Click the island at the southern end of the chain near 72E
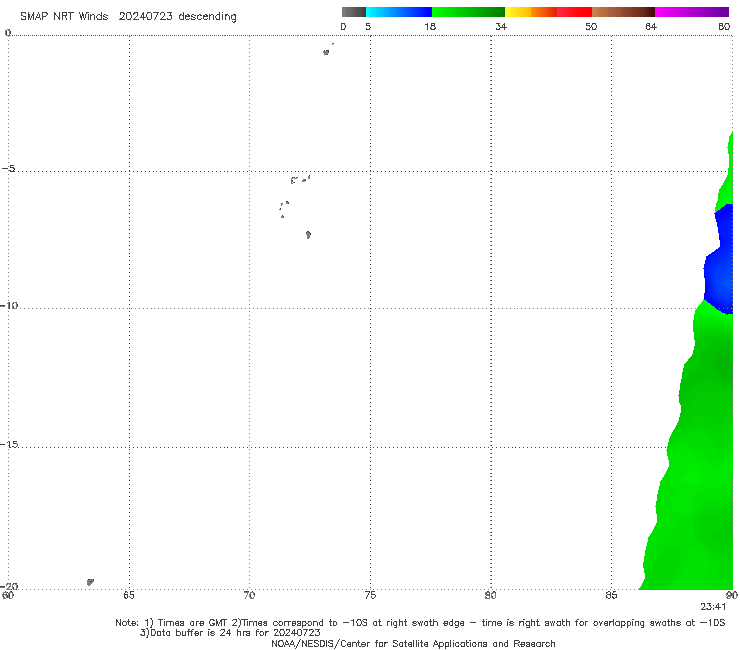Viewport: 740px width, 650px height. (308, 235)
